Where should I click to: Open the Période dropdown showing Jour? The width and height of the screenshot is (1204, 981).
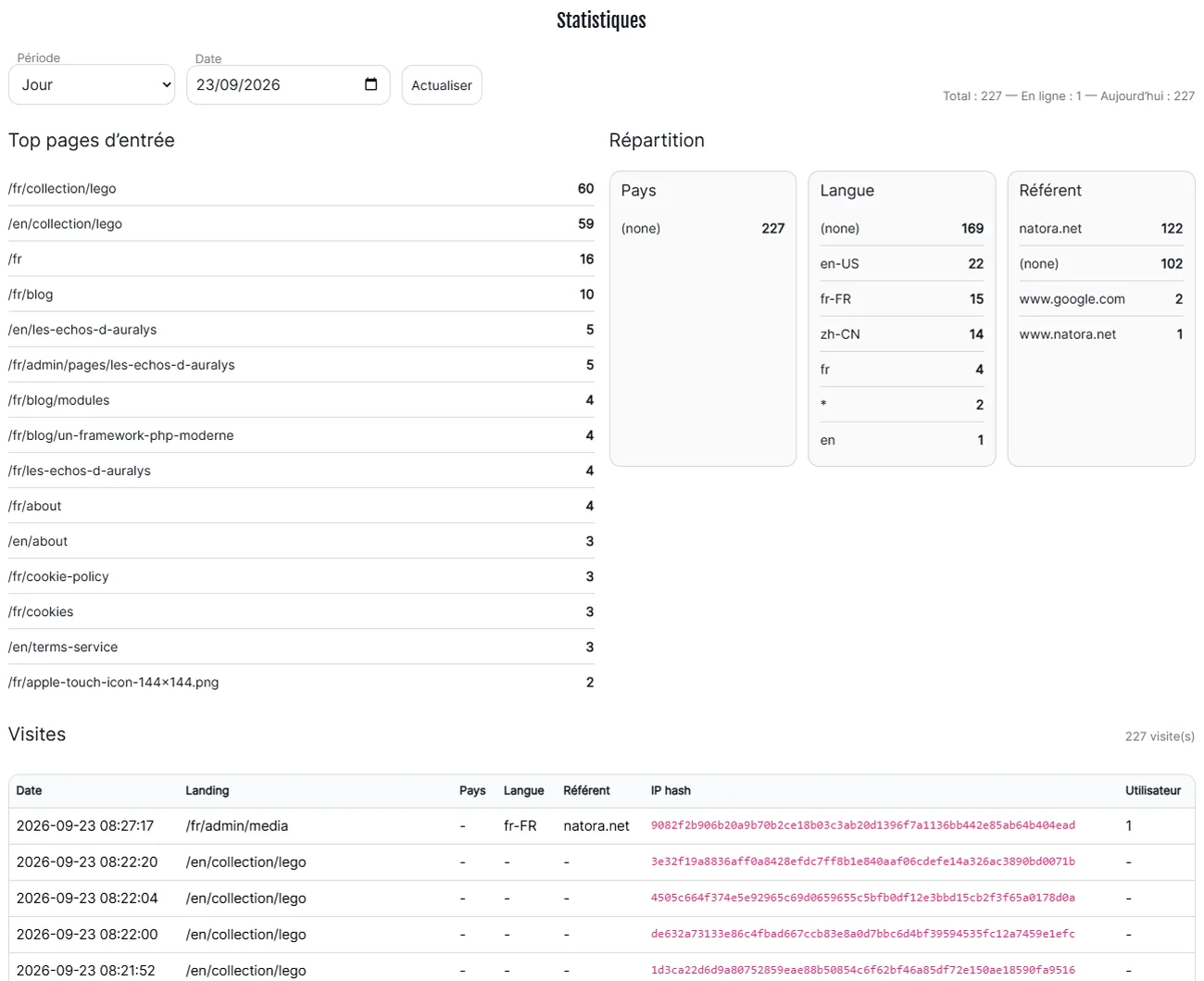click(x=92, y=84)
